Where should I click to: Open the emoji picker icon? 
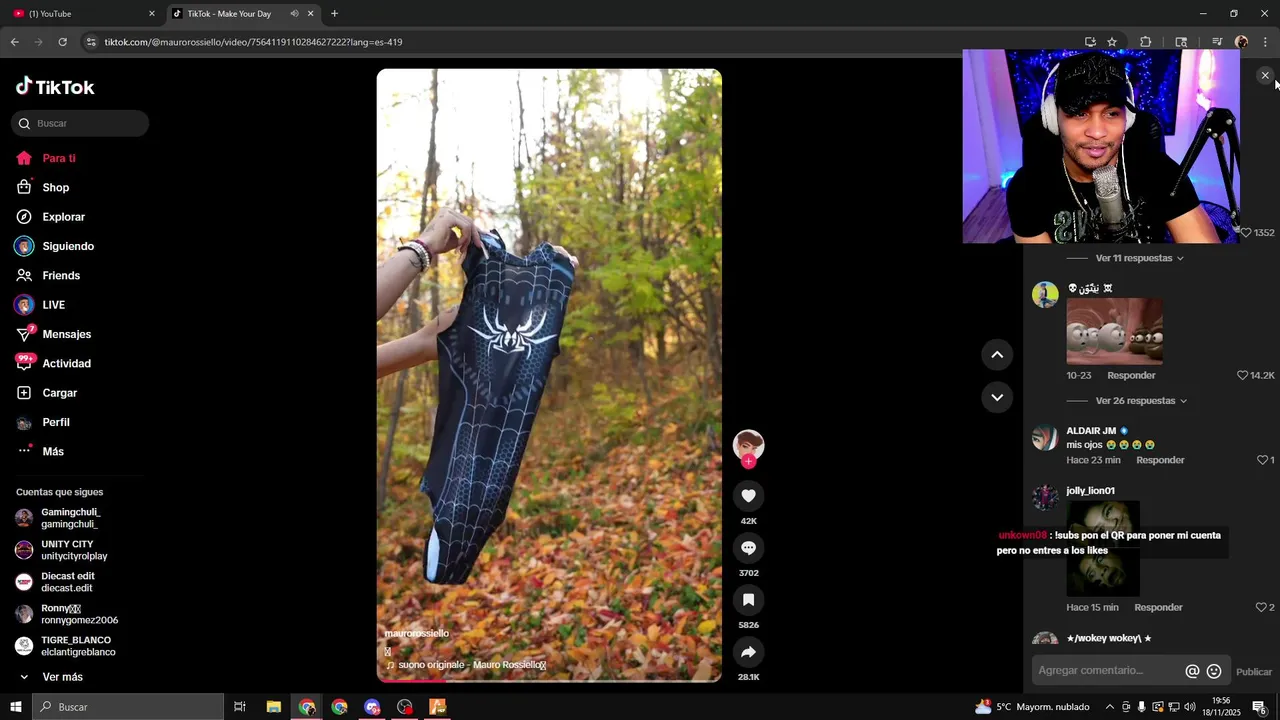click(1214, 671)
